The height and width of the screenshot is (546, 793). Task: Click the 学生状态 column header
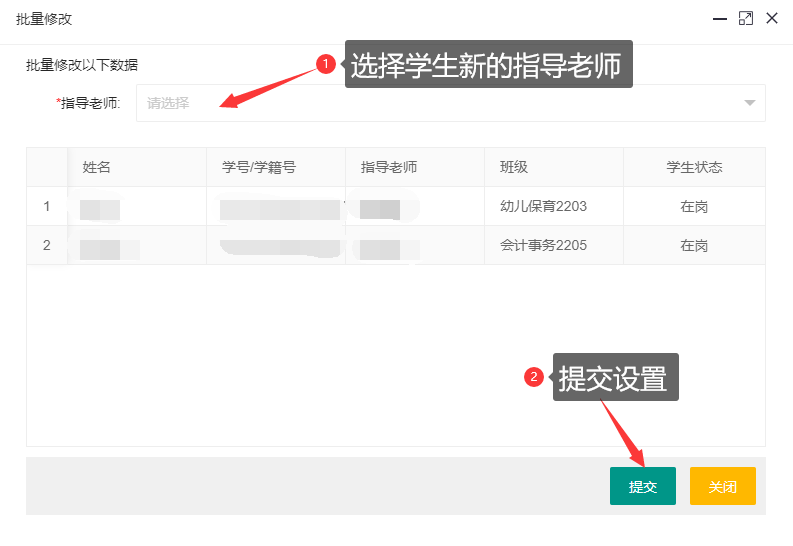click(x=694, y=167)
